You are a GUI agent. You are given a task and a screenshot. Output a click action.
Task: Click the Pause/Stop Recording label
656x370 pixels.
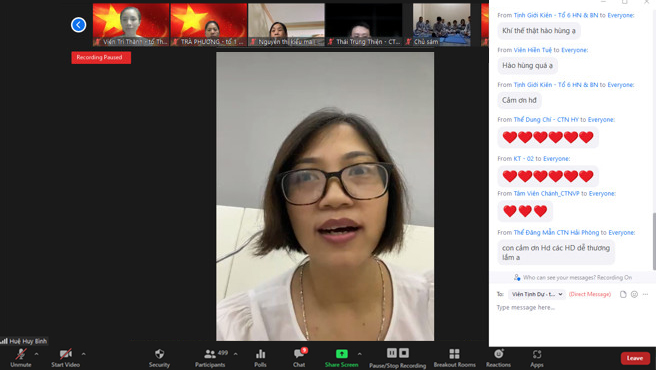coord(397,365)
